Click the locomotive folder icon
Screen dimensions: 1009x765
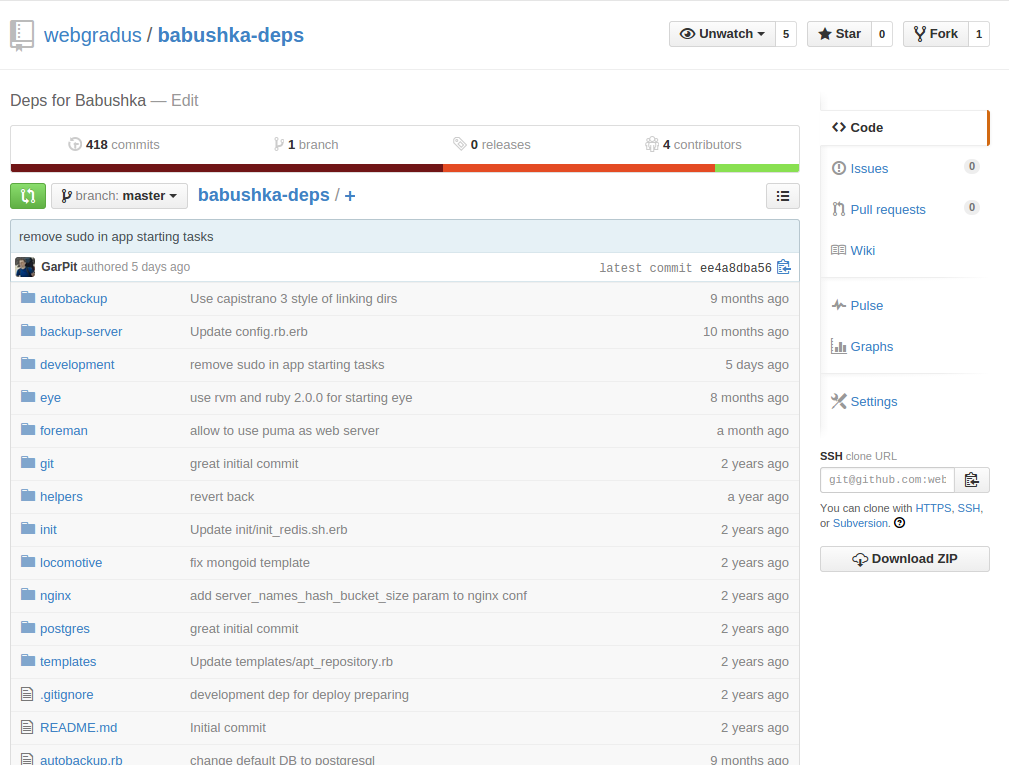pyautogui.click(x=28, y=562)
